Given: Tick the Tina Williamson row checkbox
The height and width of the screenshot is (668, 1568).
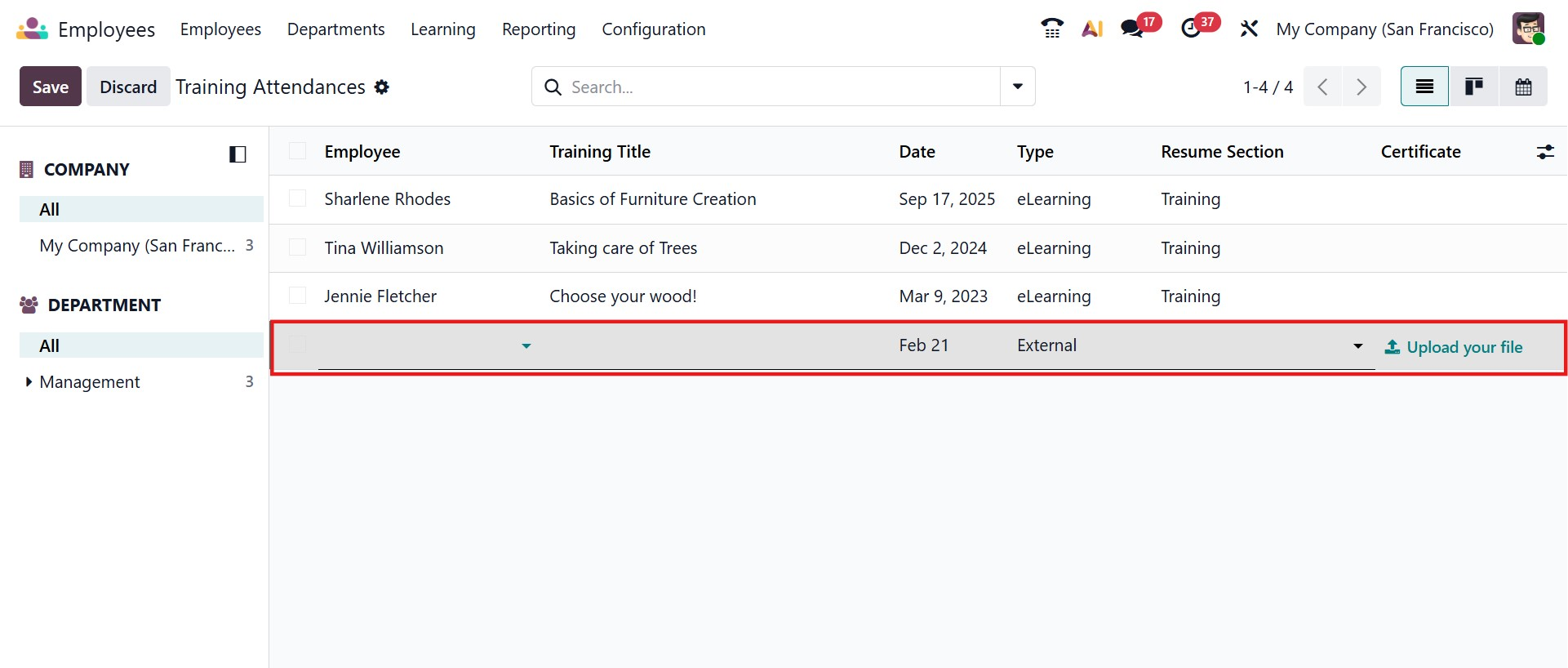Looking at the screenshot, I should click(x=298, y=247).
